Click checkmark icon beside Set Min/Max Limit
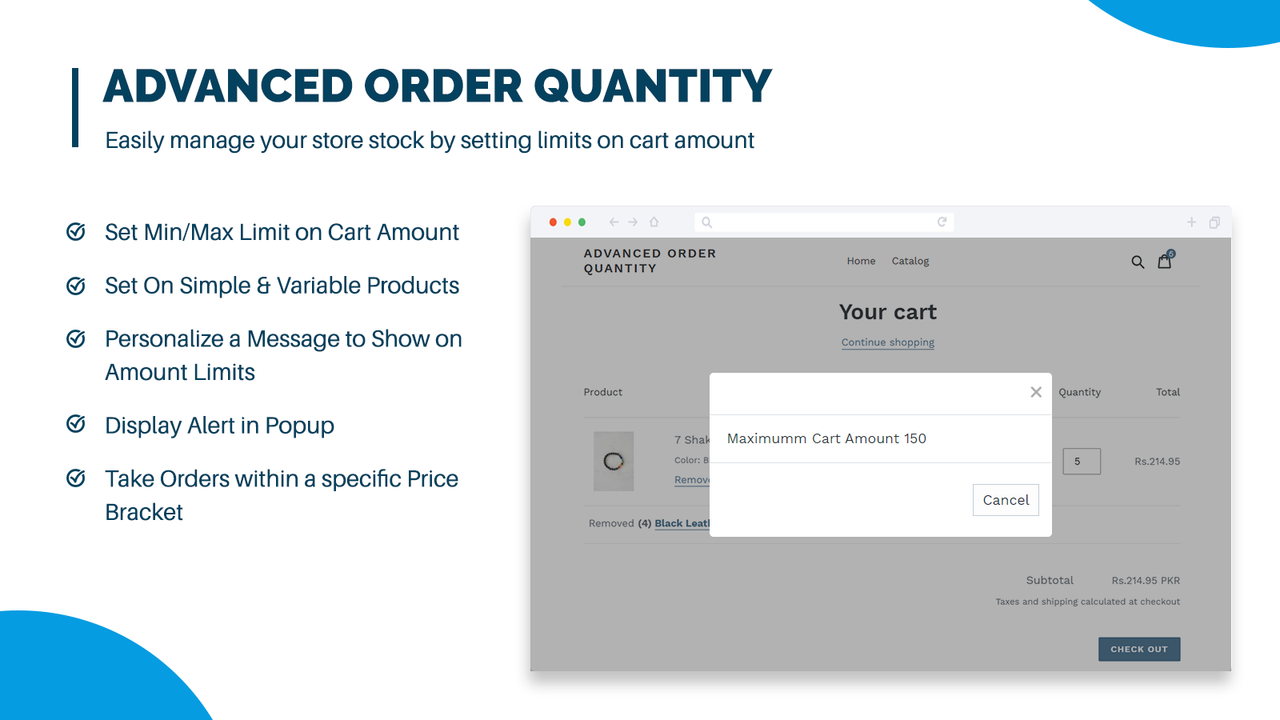 click(x=76, y=231)
